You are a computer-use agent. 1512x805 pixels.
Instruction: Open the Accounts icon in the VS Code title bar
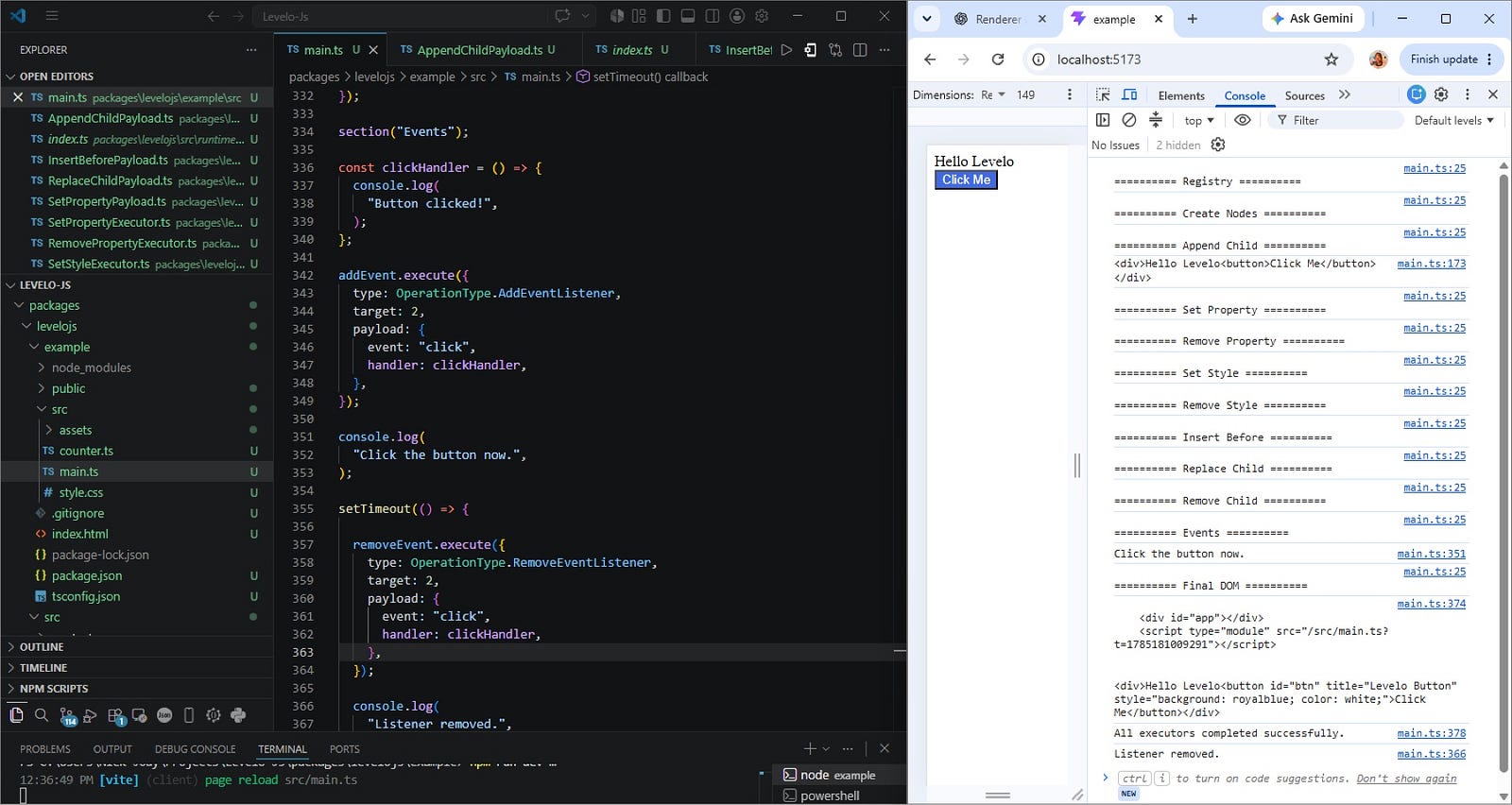coord(737,16)
